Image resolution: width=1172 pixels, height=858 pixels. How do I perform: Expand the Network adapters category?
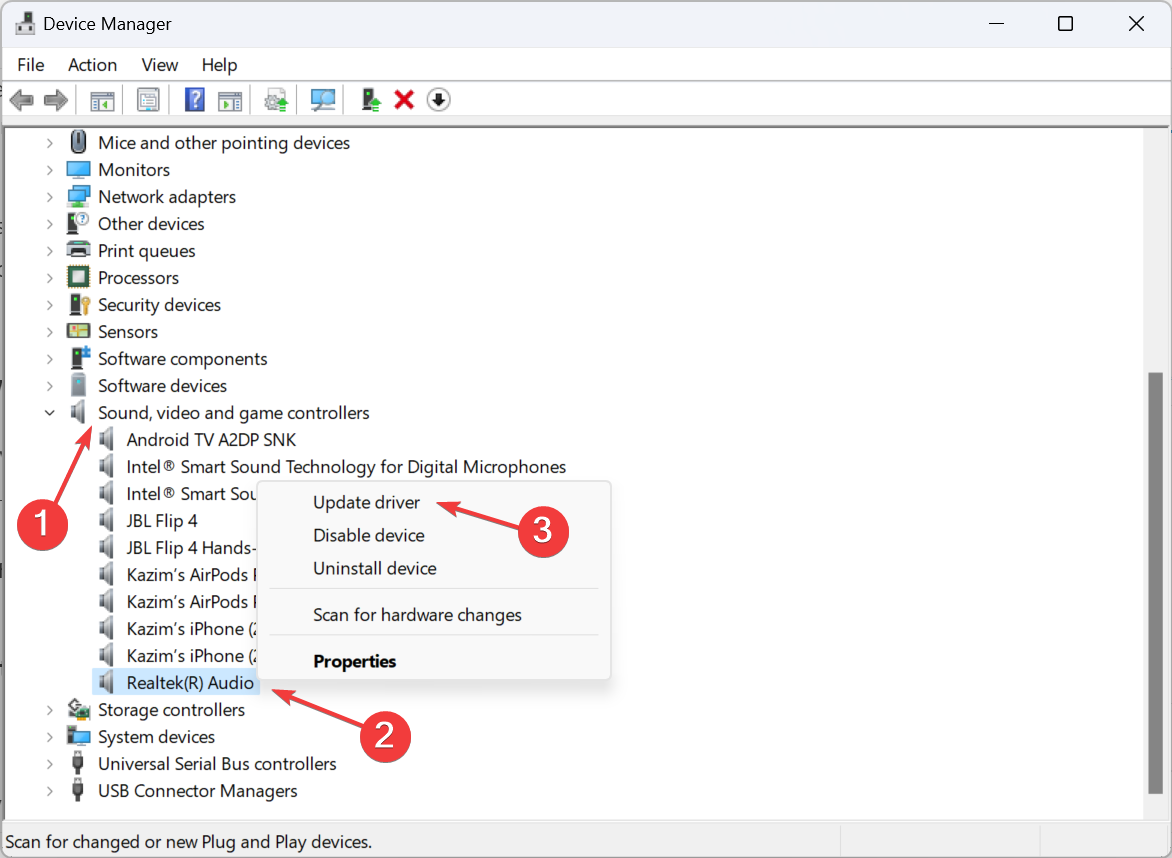(49, 197)
